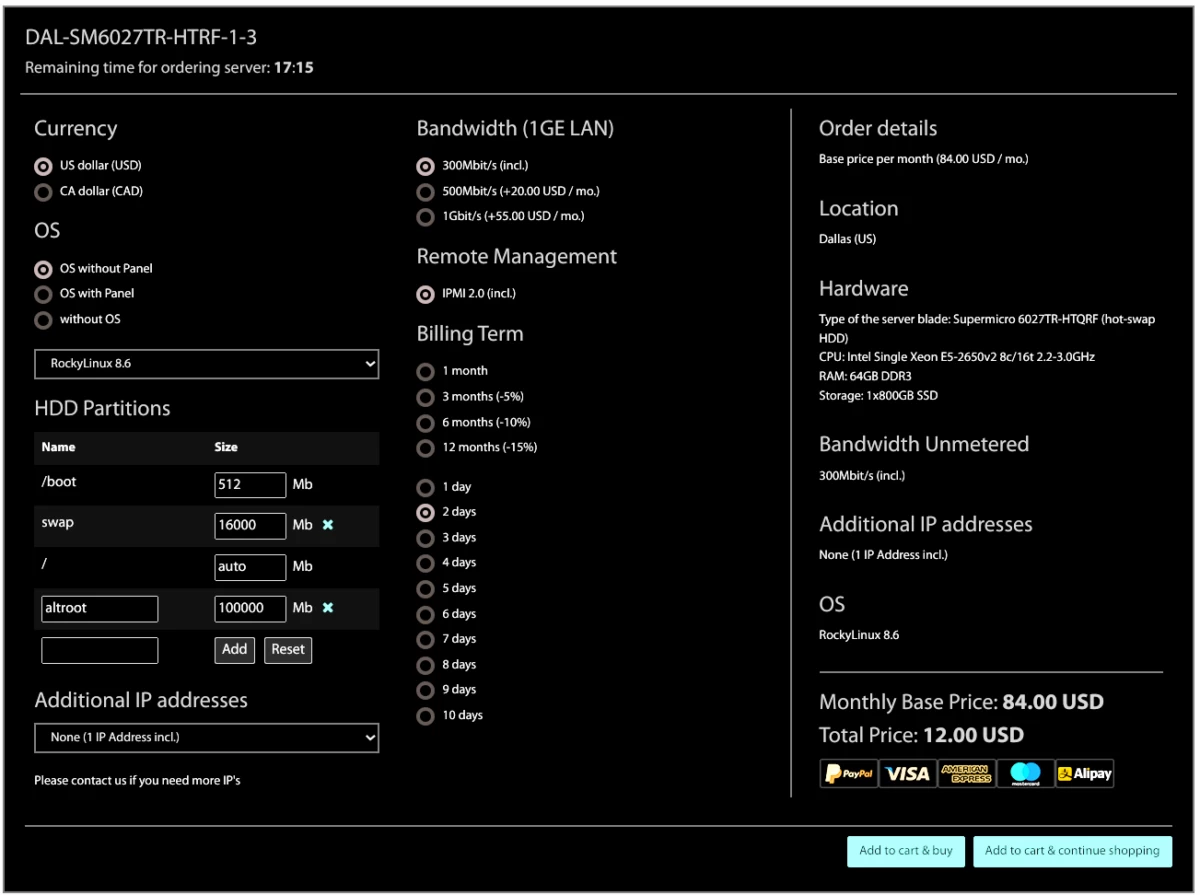Select CA dollar (CAD) currency
This screenshot has height=895, width=1200.
click(x=43, y=192)
